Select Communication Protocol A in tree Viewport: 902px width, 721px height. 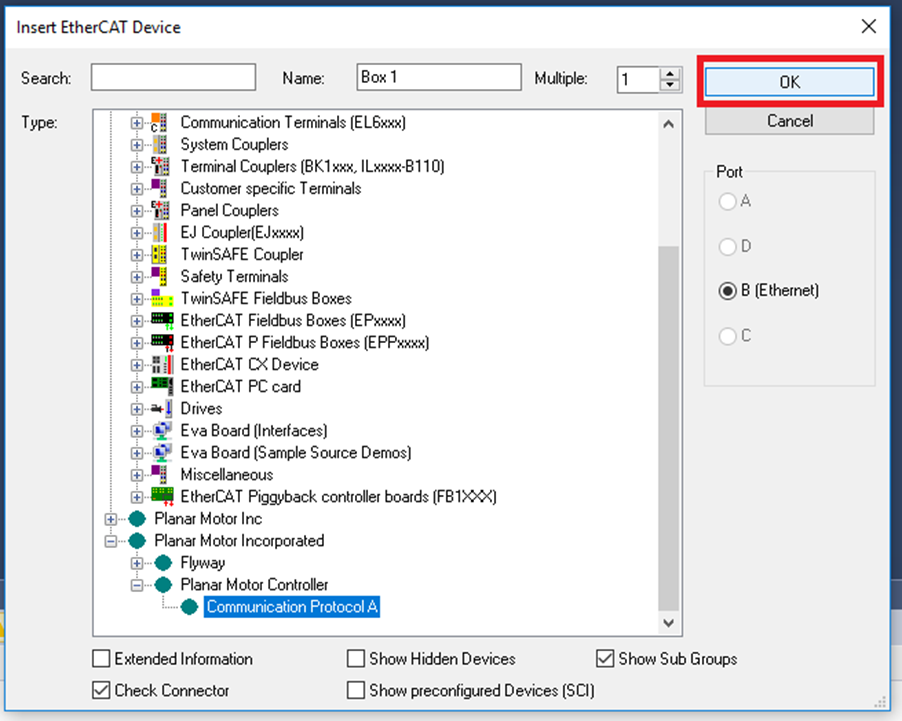(x=292, y=607)
